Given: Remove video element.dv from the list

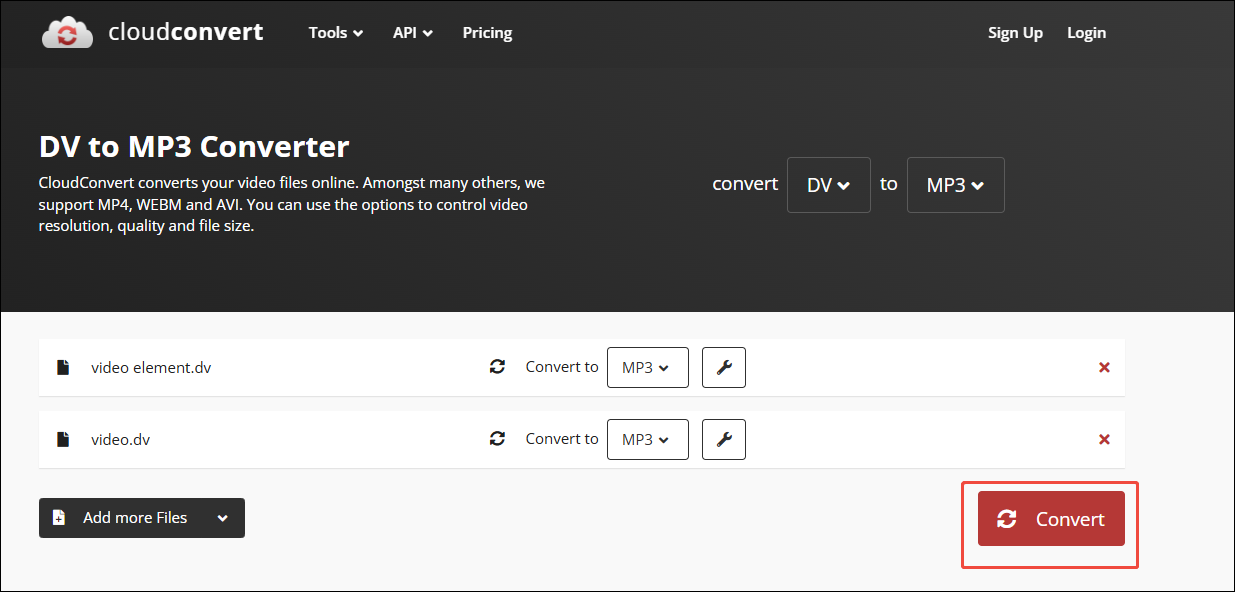Looking at the screenshot, I should coord(1104,367).
